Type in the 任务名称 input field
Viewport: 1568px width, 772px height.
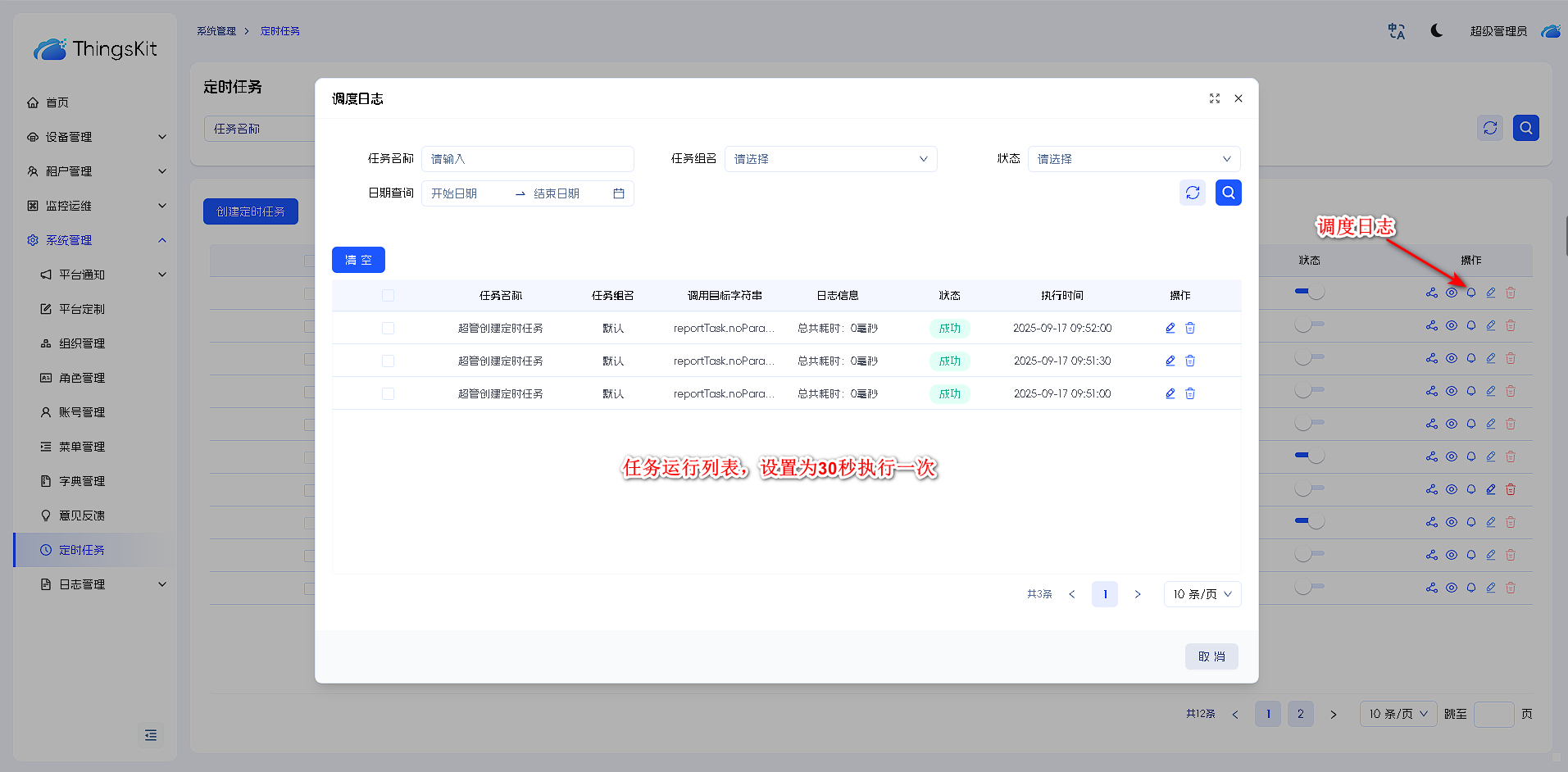click(527, 159)
